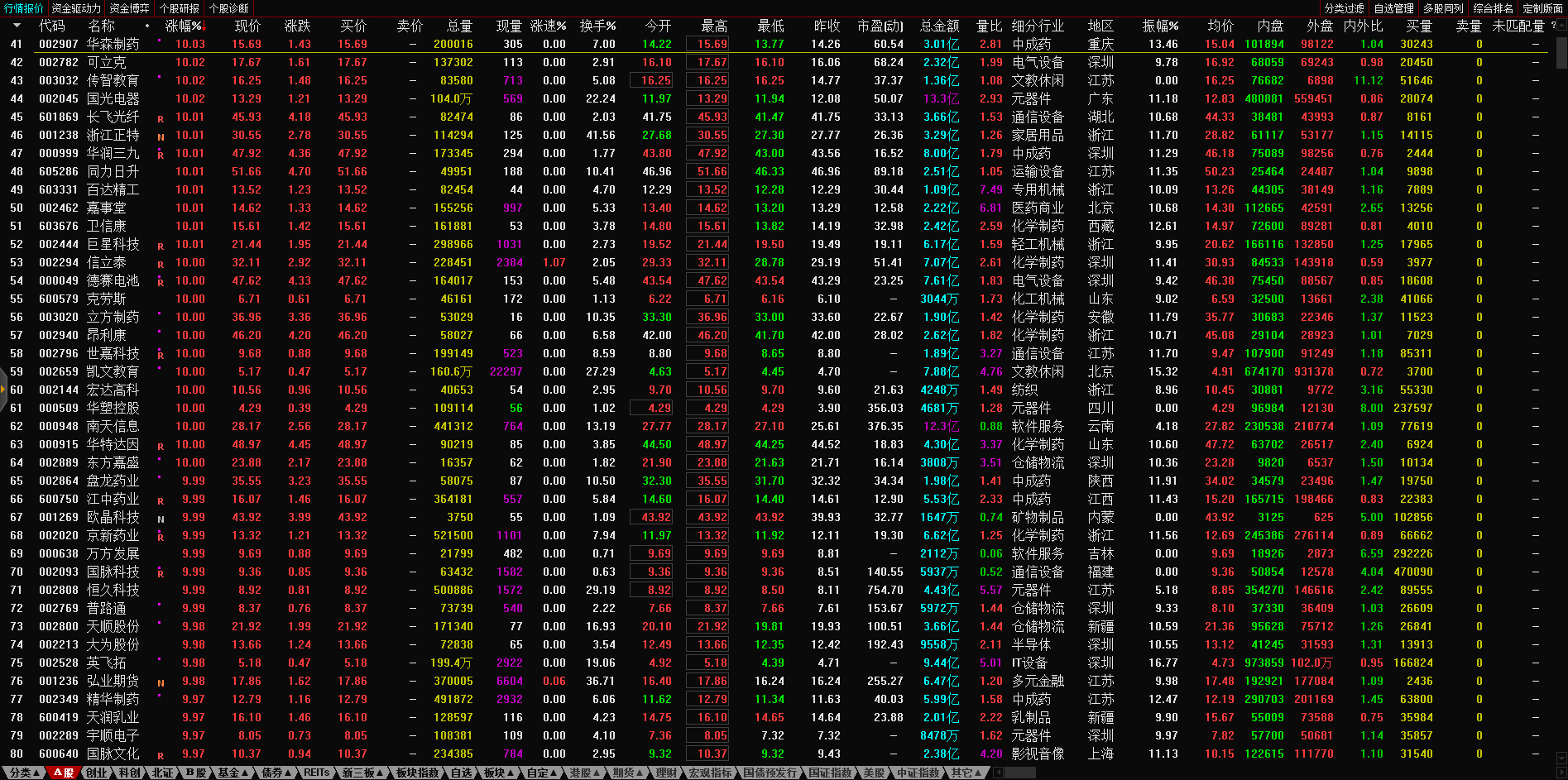Click the dot column icon after 名称 header

tap(147, 26)
